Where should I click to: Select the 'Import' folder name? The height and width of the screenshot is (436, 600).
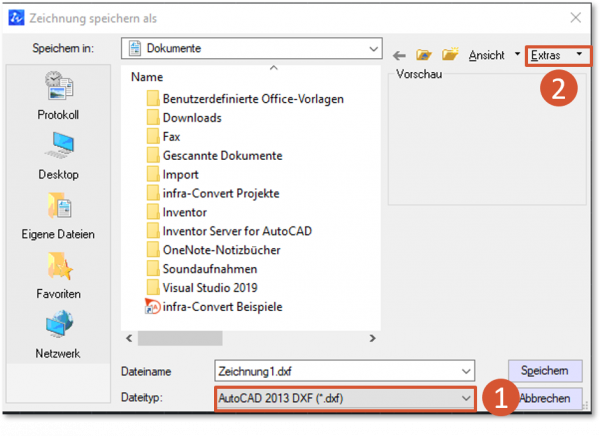click(x=181, y=175)
